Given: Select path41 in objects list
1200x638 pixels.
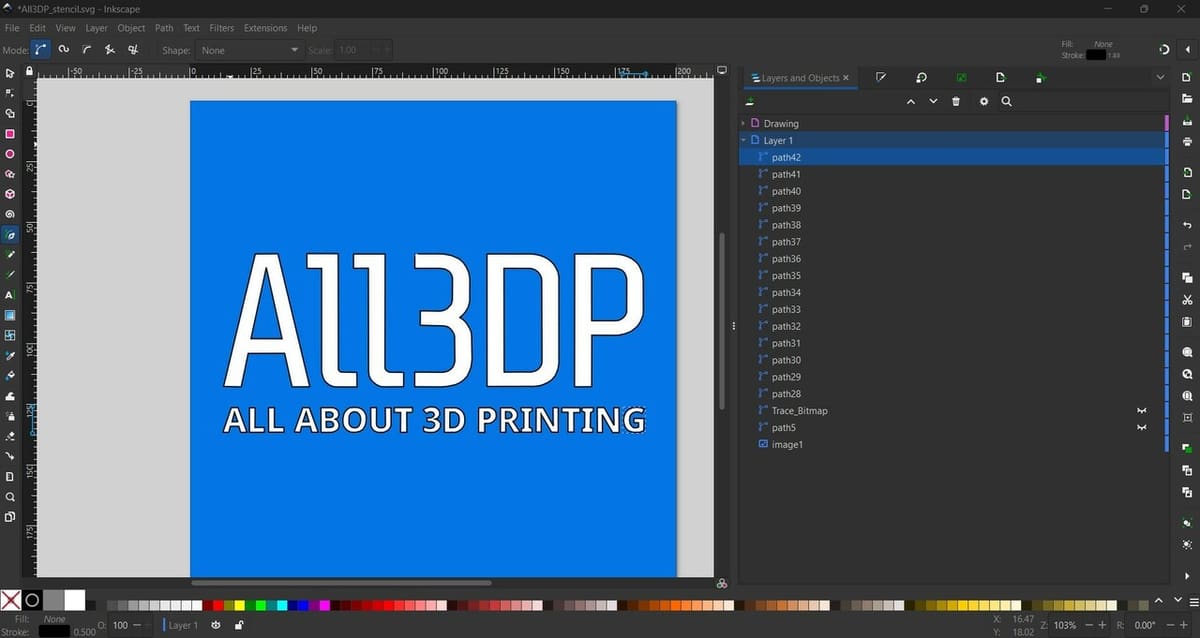Looking at the screenshot, I should click(x=952, y=175).
